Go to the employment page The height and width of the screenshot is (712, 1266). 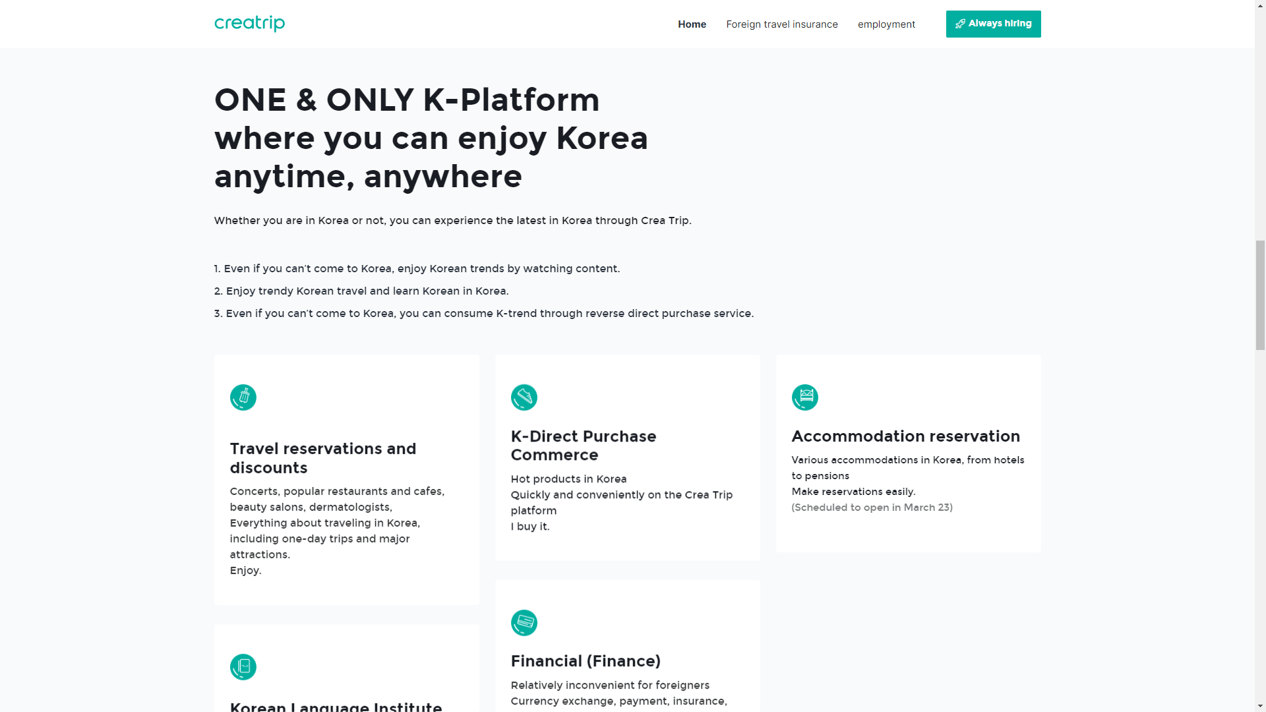[886, 24]
